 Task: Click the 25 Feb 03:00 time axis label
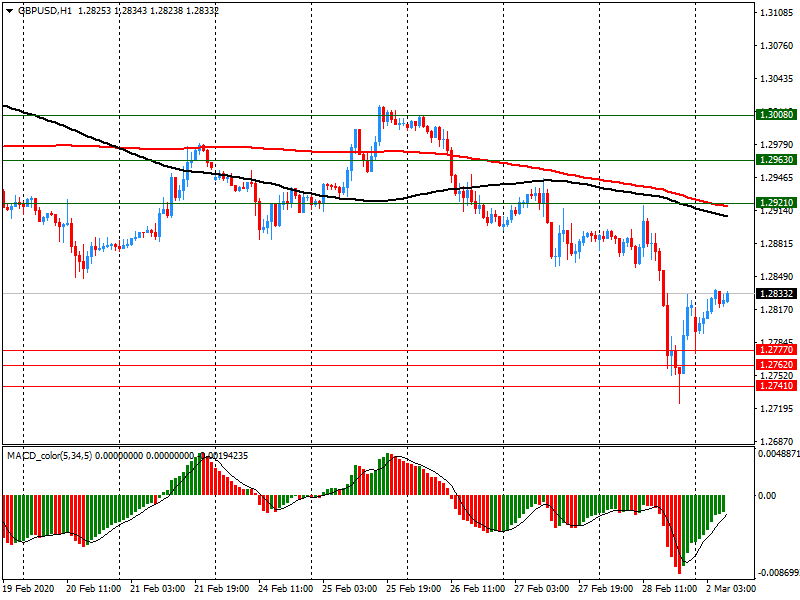(x=348, y=591)
